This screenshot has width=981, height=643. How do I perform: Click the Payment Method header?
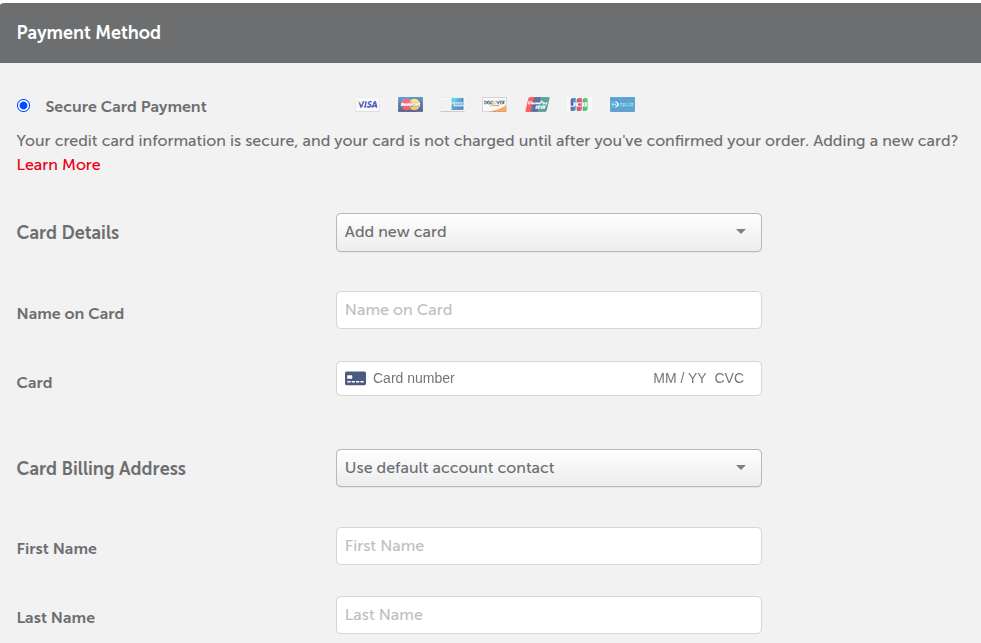coord(89,32)
